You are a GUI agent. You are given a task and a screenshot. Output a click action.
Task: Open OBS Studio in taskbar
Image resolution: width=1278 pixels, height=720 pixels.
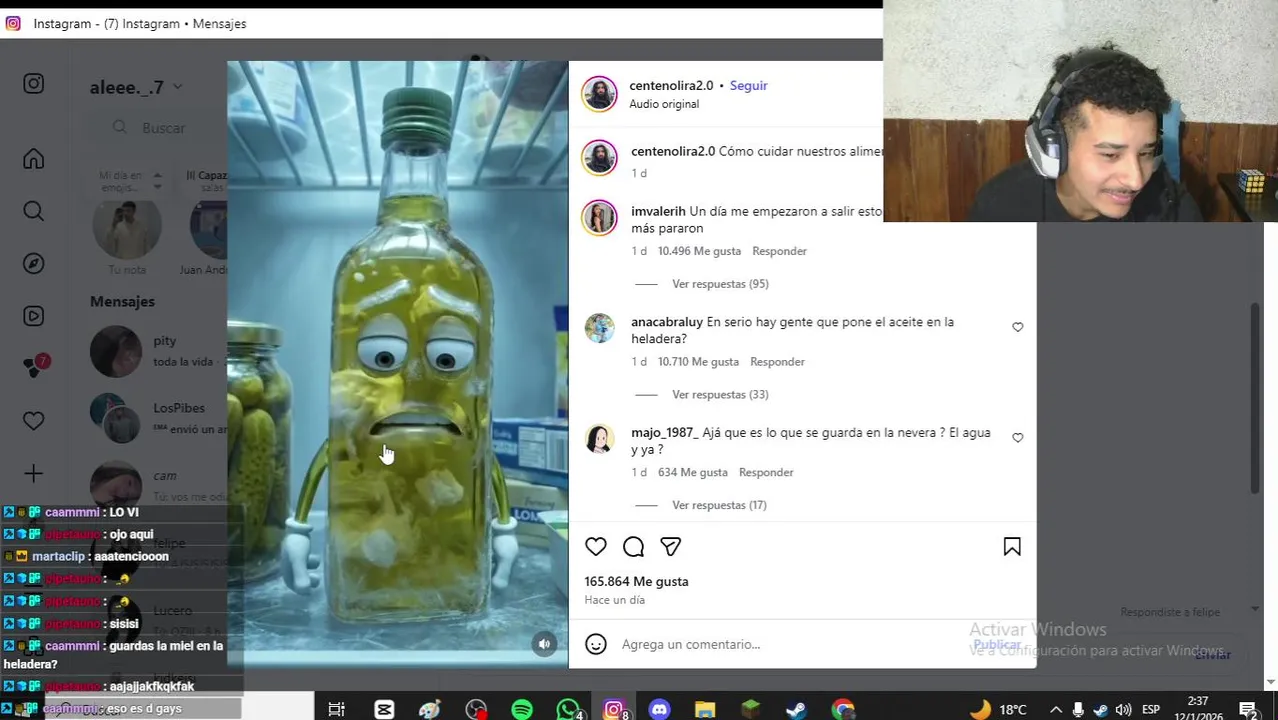tap(476, 709)
